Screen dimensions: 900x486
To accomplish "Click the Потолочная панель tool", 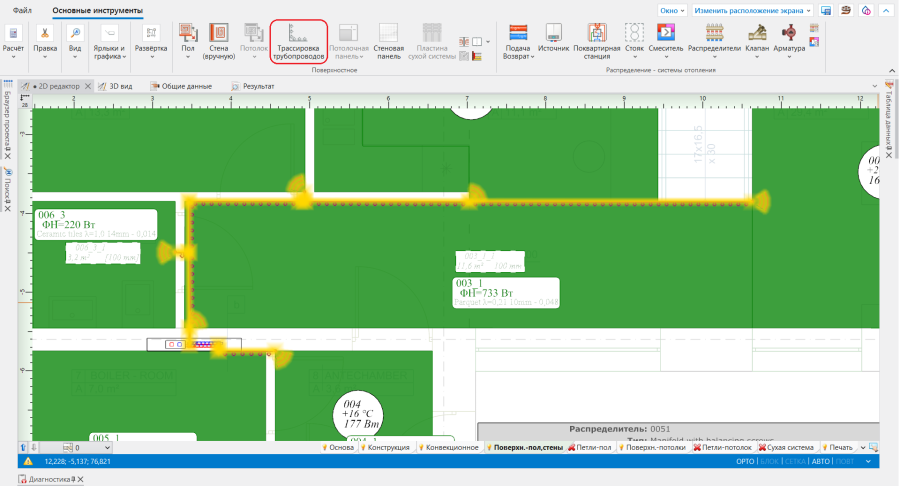I will 348,41.
